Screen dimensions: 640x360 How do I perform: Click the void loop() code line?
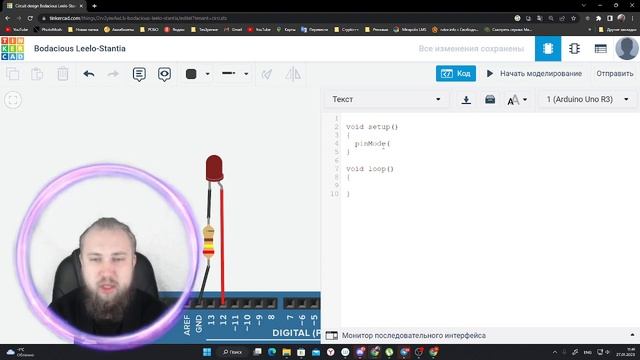pos(370,169)
